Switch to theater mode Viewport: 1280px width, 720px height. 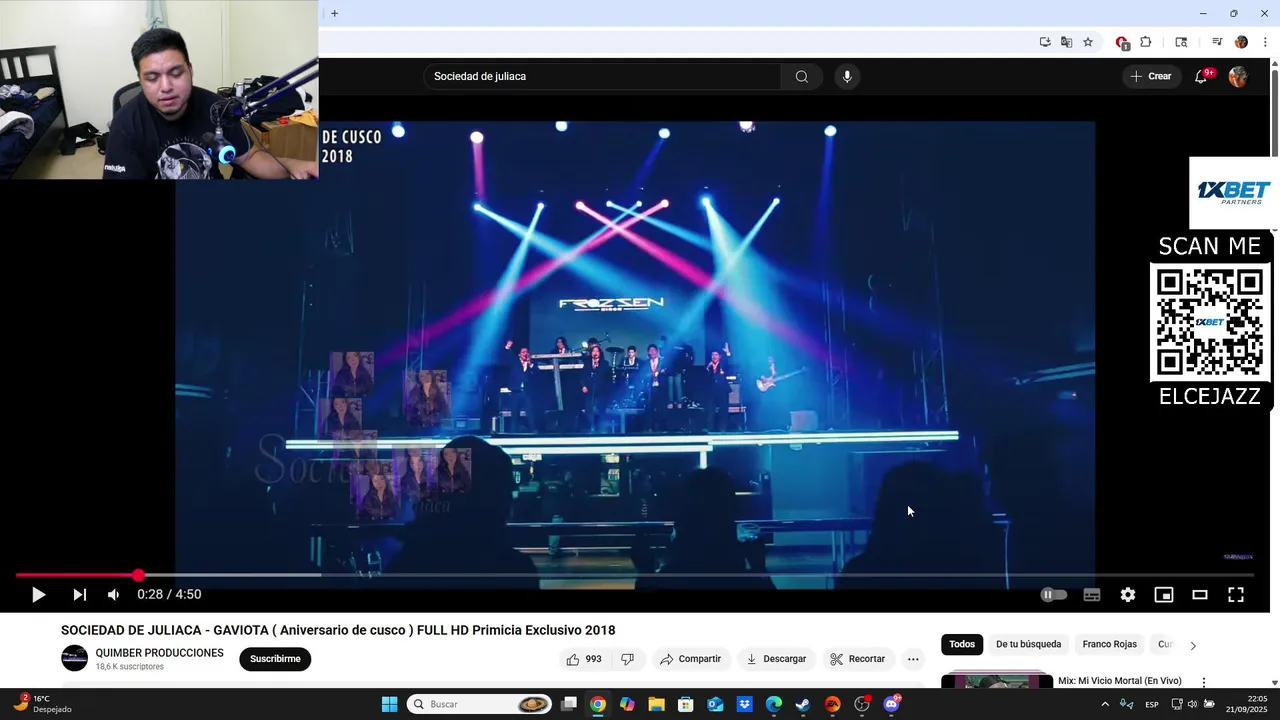tap(1200, 595)
